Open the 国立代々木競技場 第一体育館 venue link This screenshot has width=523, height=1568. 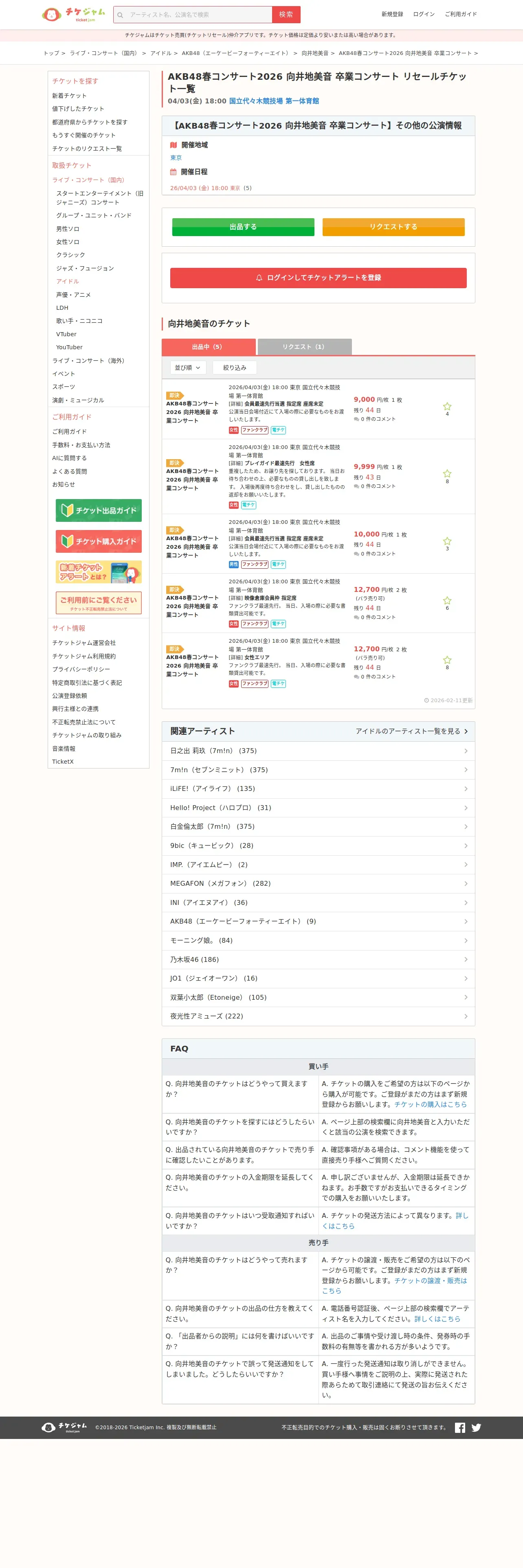click(x=274, y=101)
